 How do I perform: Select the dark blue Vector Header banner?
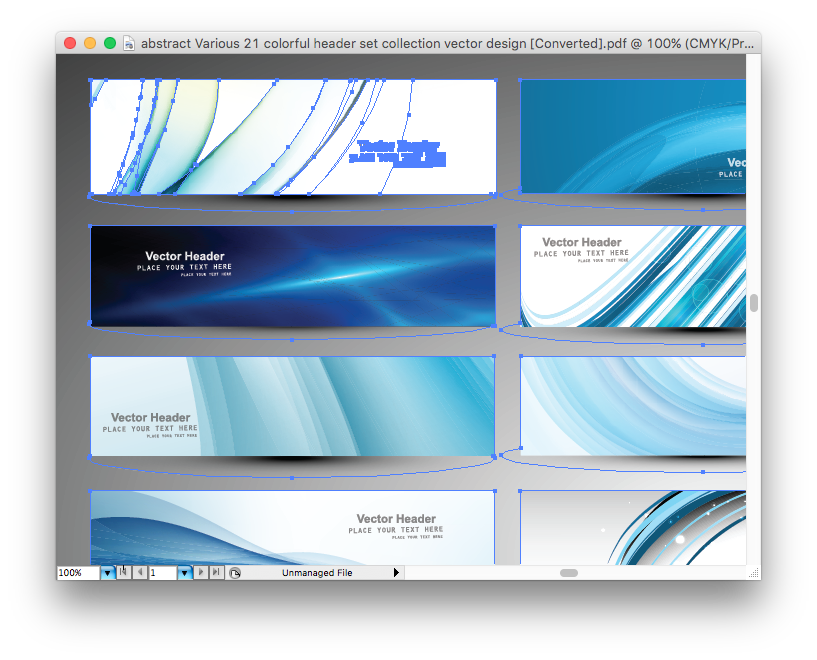(x=293, y=276)
